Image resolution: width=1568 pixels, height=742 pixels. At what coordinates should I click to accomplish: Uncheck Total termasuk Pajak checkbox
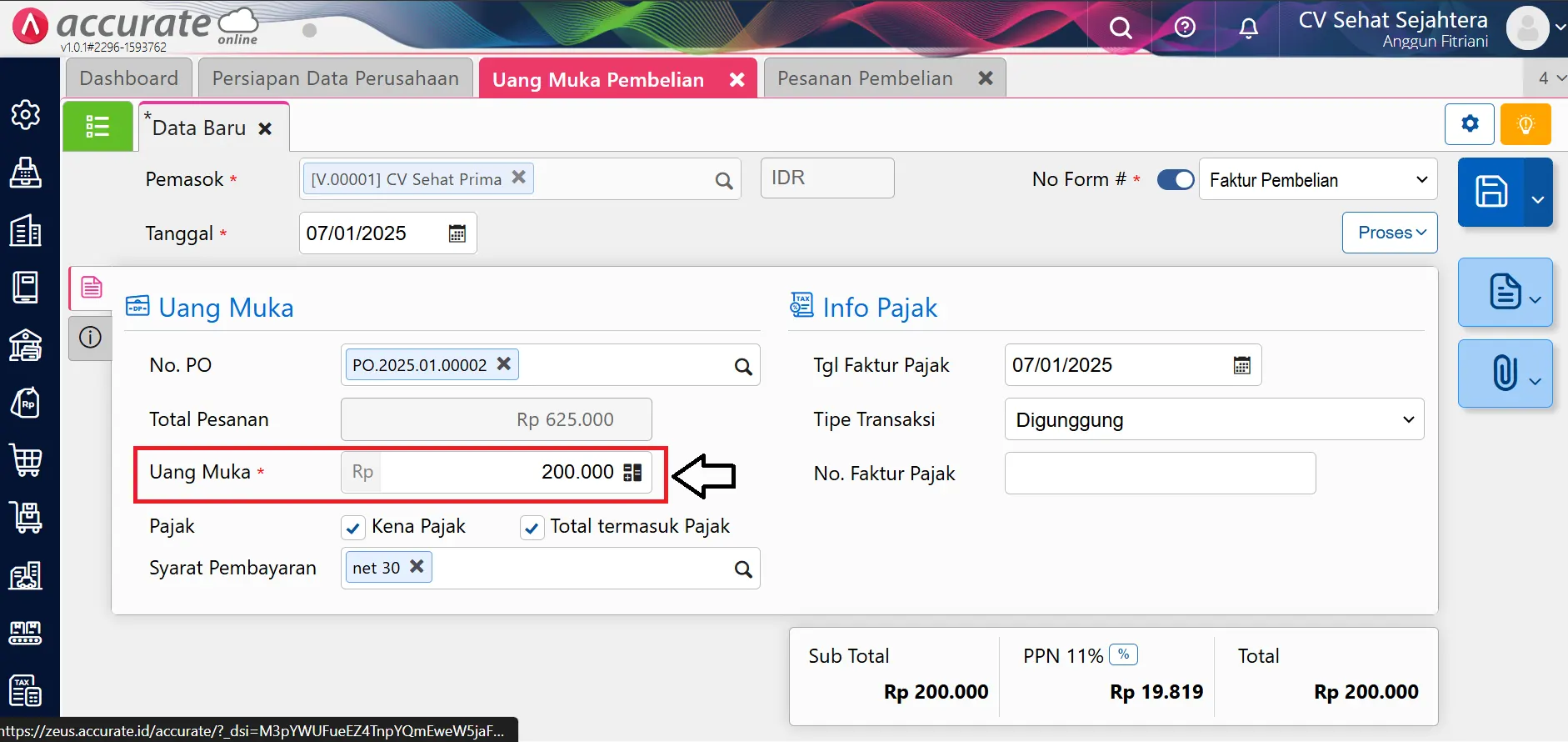coord(532,528)
